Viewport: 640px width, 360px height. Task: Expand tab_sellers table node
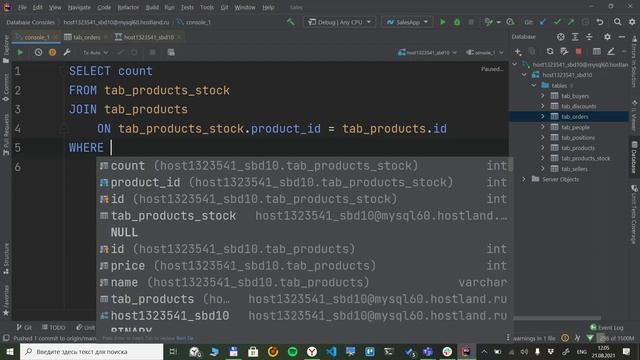pyautogui.click(x=542, y=169)
